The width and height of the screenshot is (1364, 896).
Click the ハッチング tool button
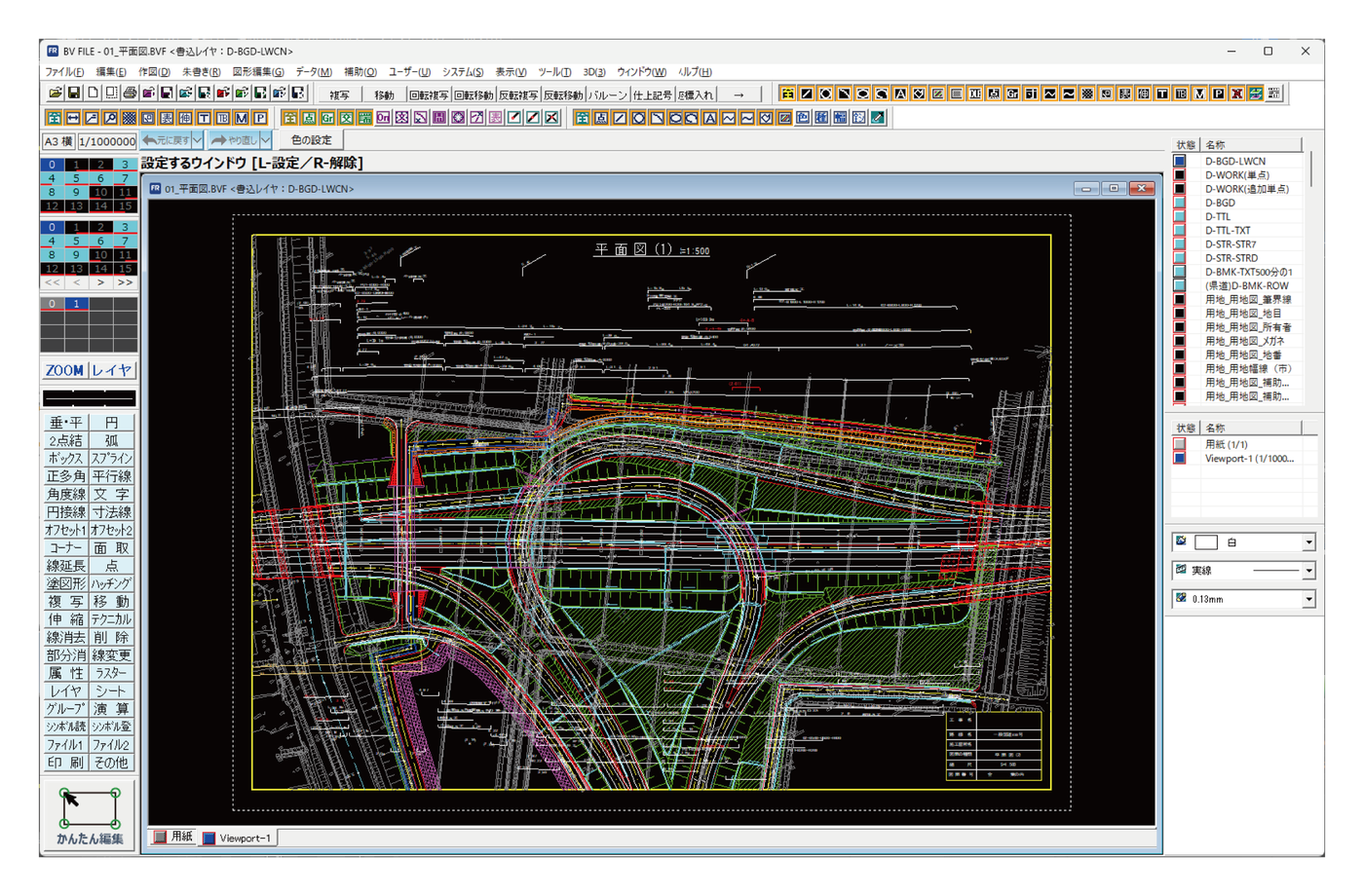point(112,583)
